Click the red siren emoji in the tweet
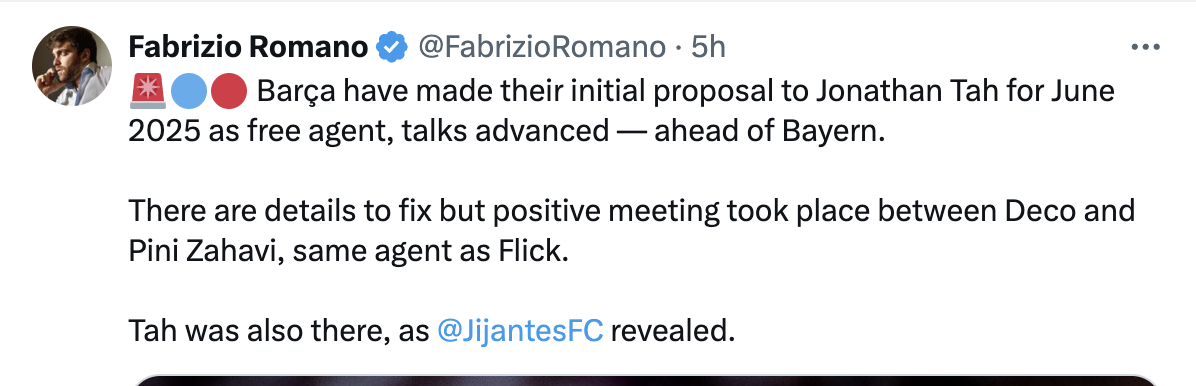This screenshot has width=1196, height=386. tap(148, 92)
